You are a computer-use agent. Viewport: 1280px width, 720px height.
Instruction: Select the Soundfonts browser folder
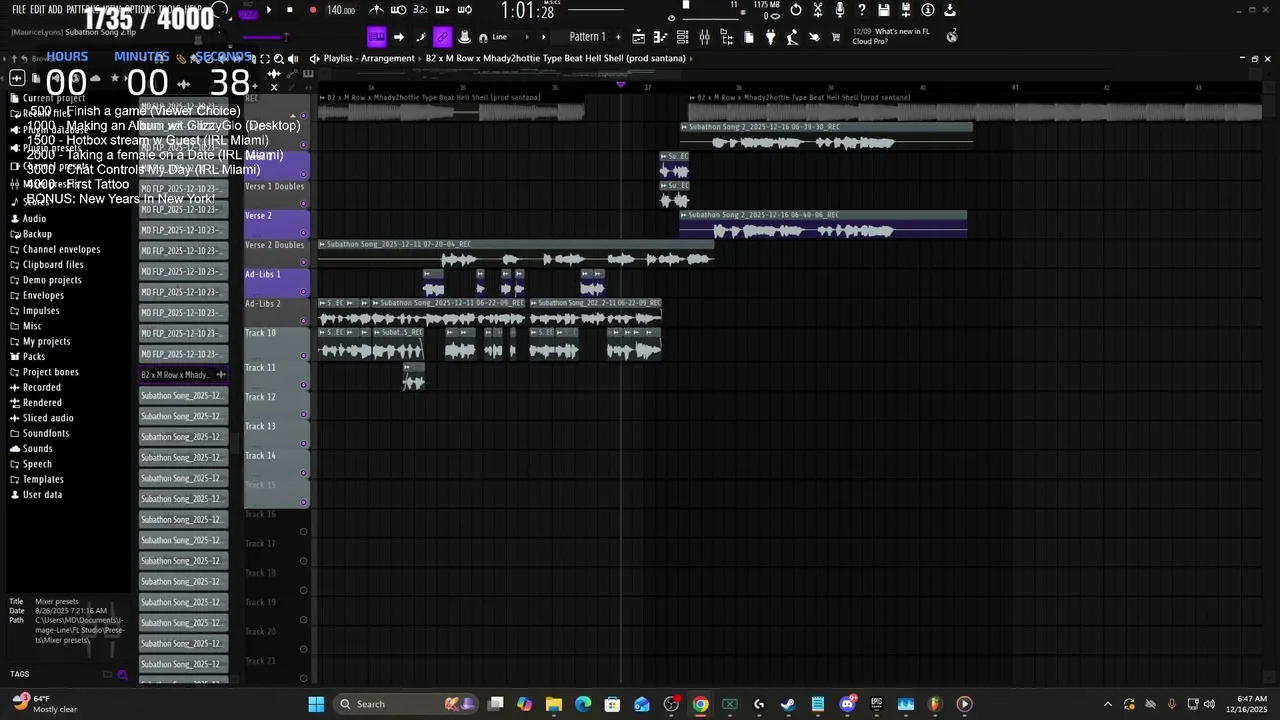pyautogui.click(x=46, y=433)
